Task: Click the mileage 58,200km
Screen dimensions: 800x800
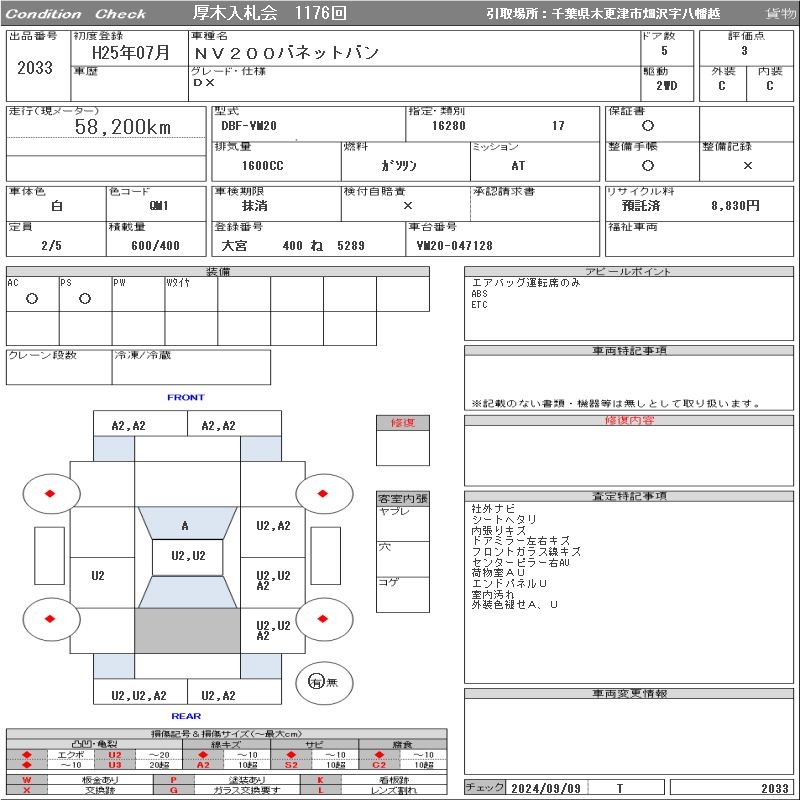Action: 122,127
